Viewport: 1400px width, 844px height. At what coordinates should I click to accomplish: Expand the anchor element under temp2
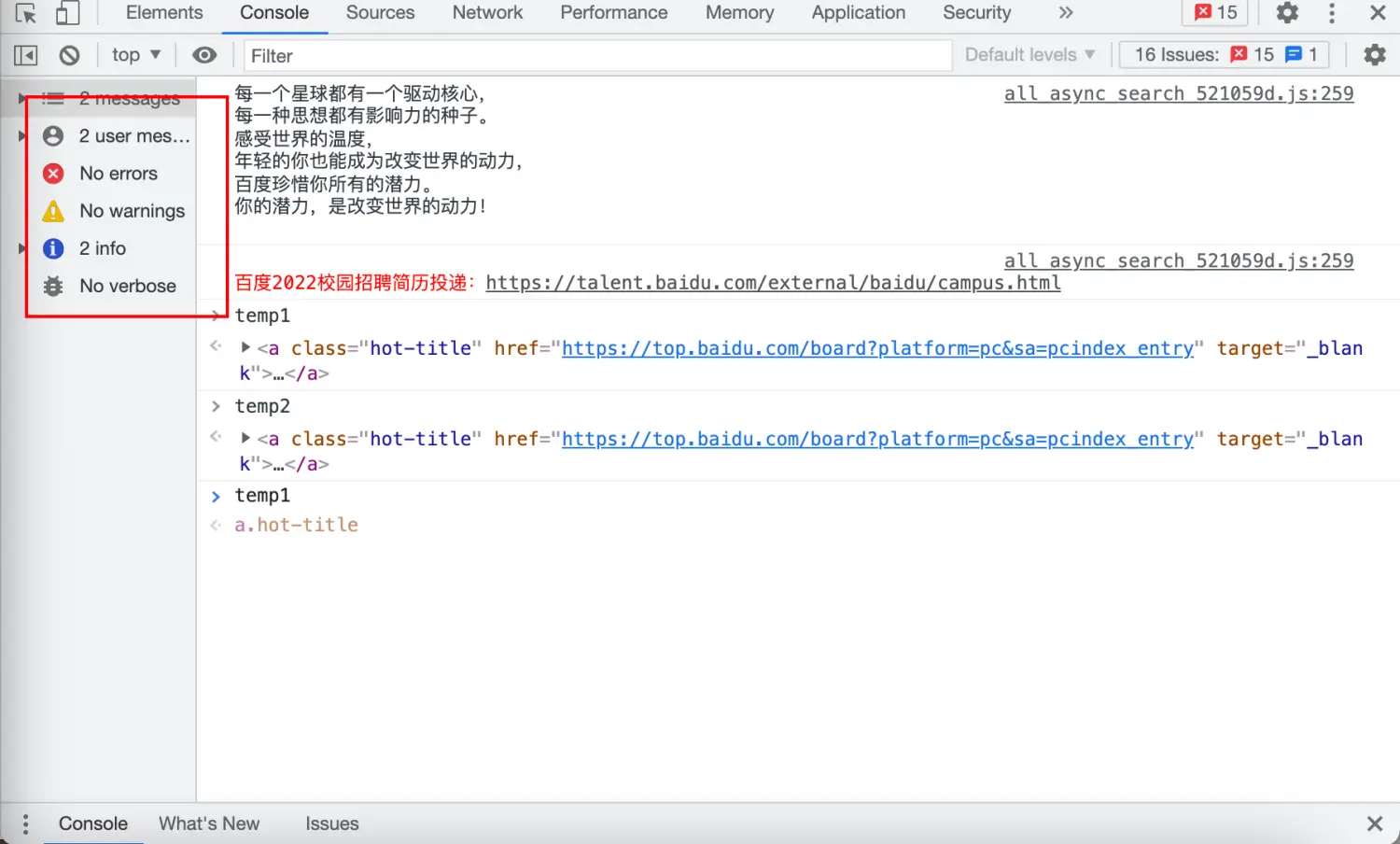point(245,438)
